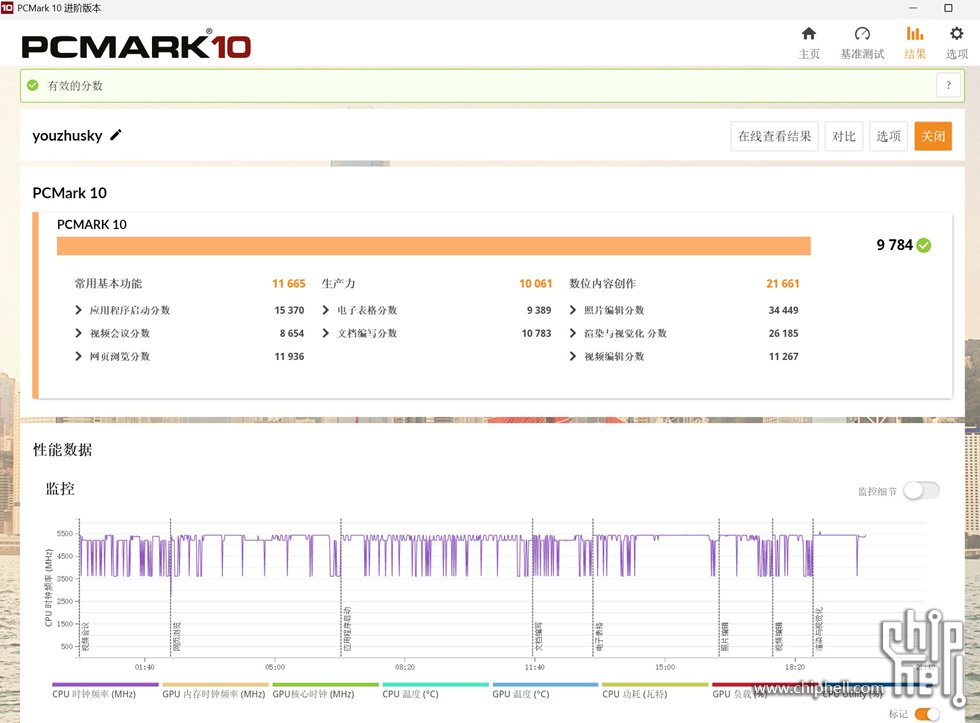This screenshot has width=980, height=723.
Task: Minimize the PCMark 10 window
Action: tap(913, 8)
